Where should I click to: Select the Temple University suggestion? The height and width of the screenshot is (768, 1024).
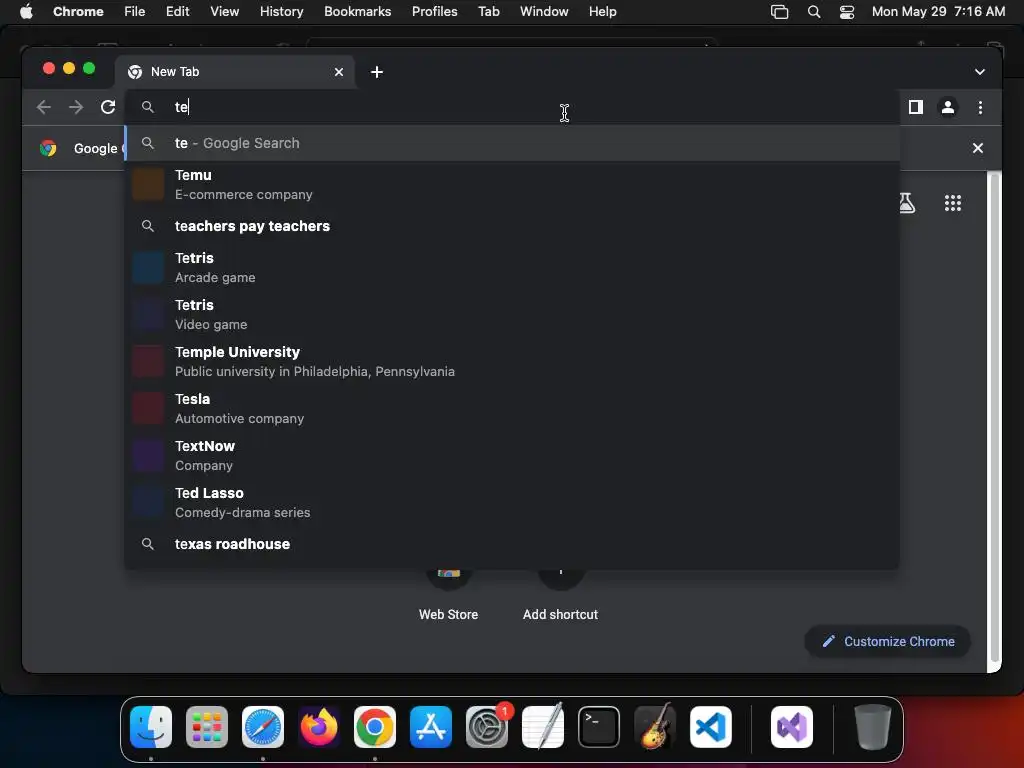click(x=513, y=361)
